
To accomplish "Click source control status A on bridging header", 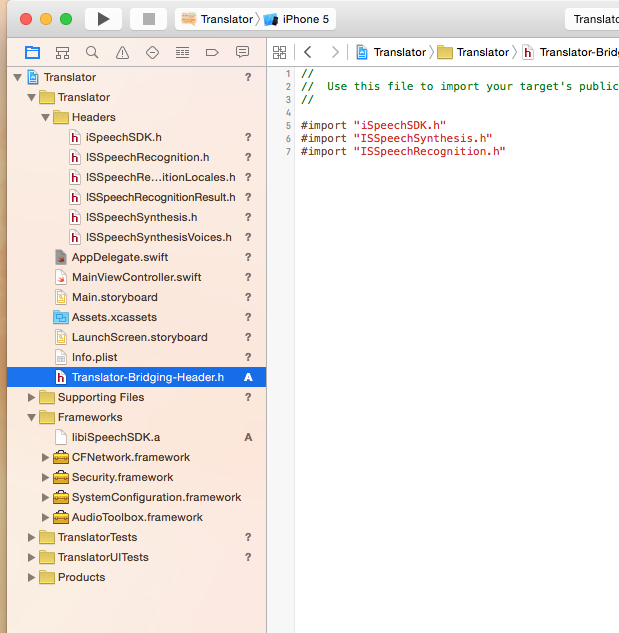I will (x=248, y=377).
